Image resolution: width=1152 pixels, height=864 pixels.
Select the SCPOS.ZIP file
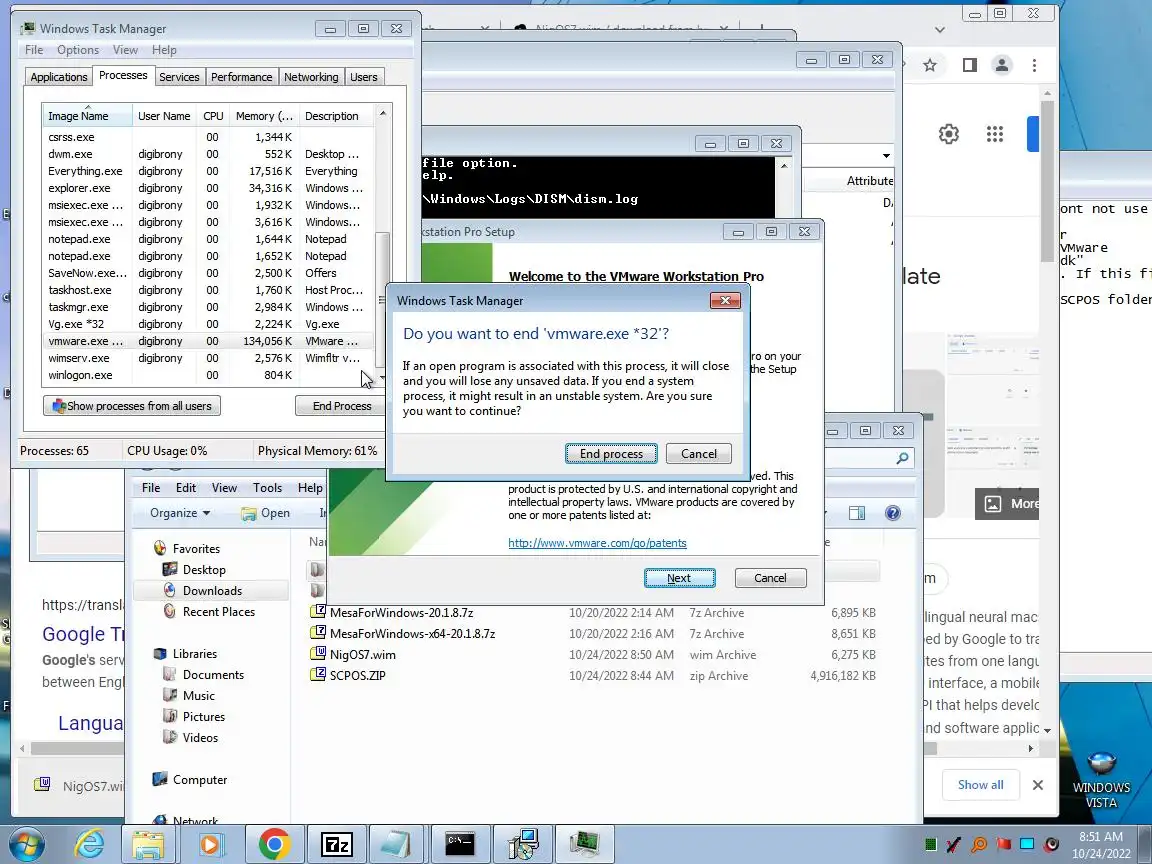(x=357, y=675)
